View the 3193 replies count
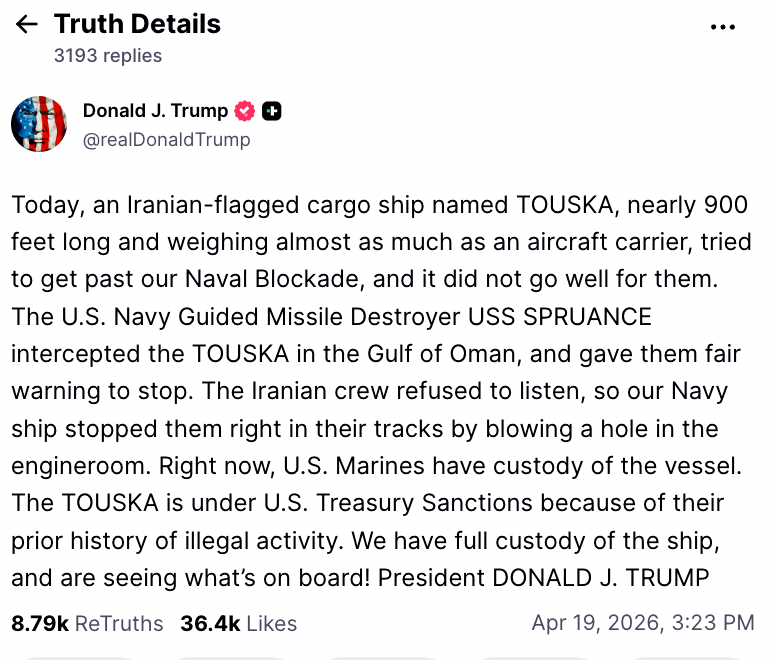The width and height of the screenshot is (774, 660). pos(108,56)
